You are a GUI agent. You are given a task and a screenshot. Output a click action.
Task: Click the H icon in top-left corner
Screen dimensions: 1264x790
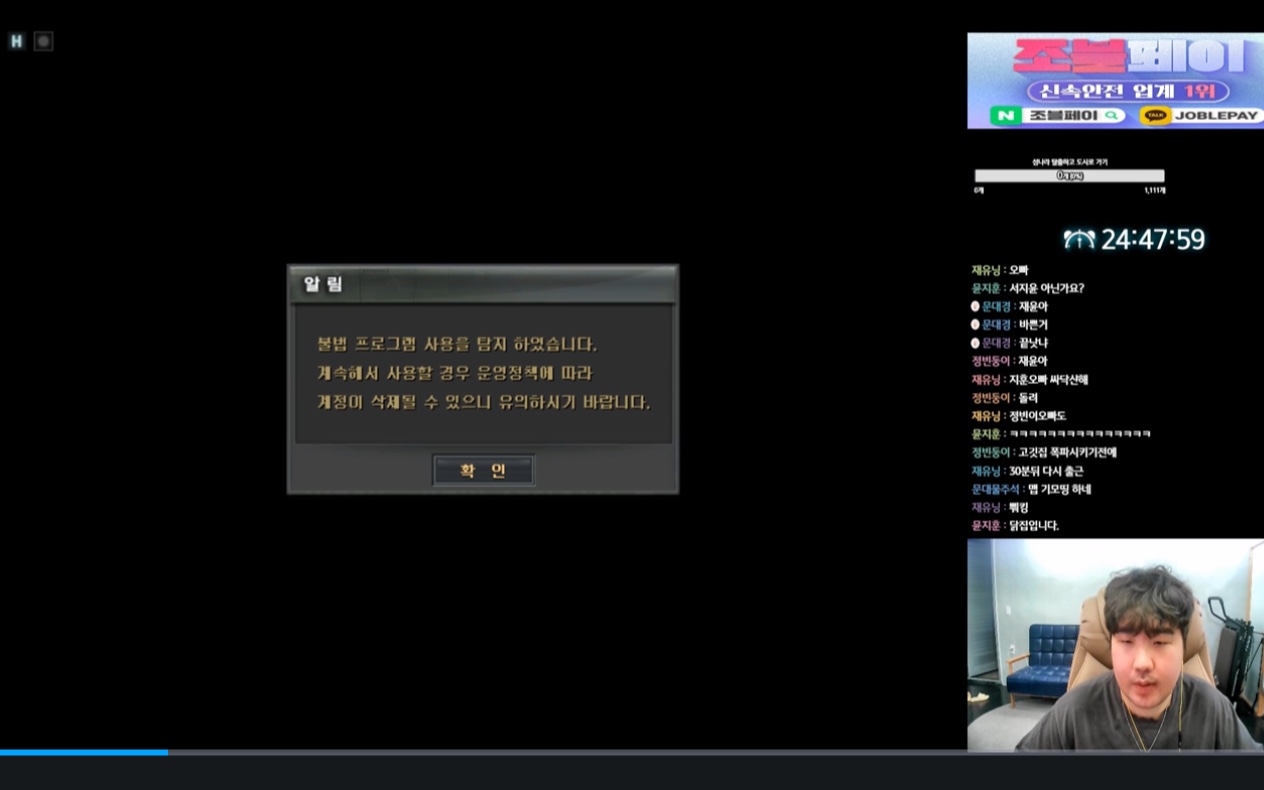pyautogui.click(x=16, y=41)
